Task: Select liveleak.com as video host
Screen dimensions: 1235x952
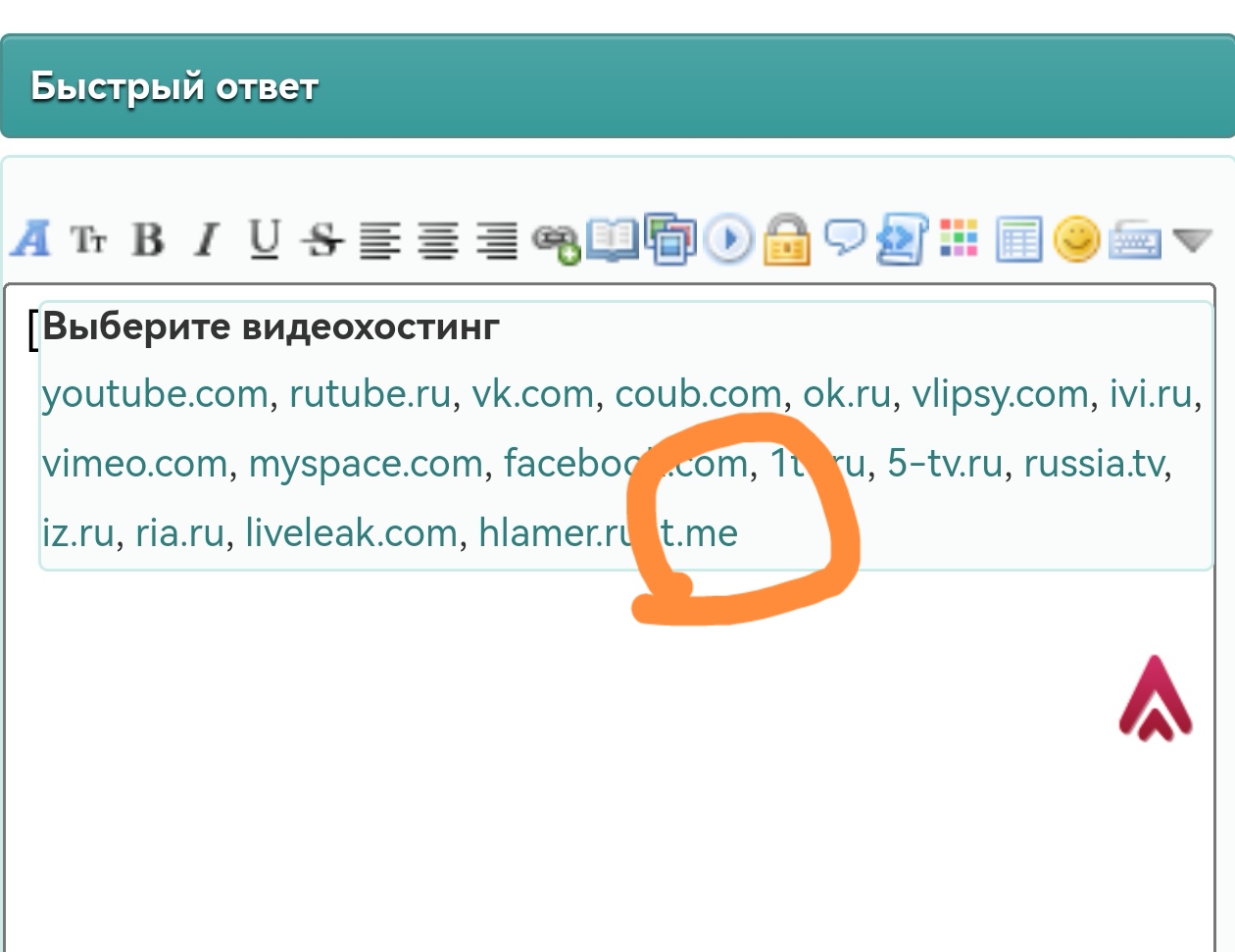Action: (x=351, y=533)
